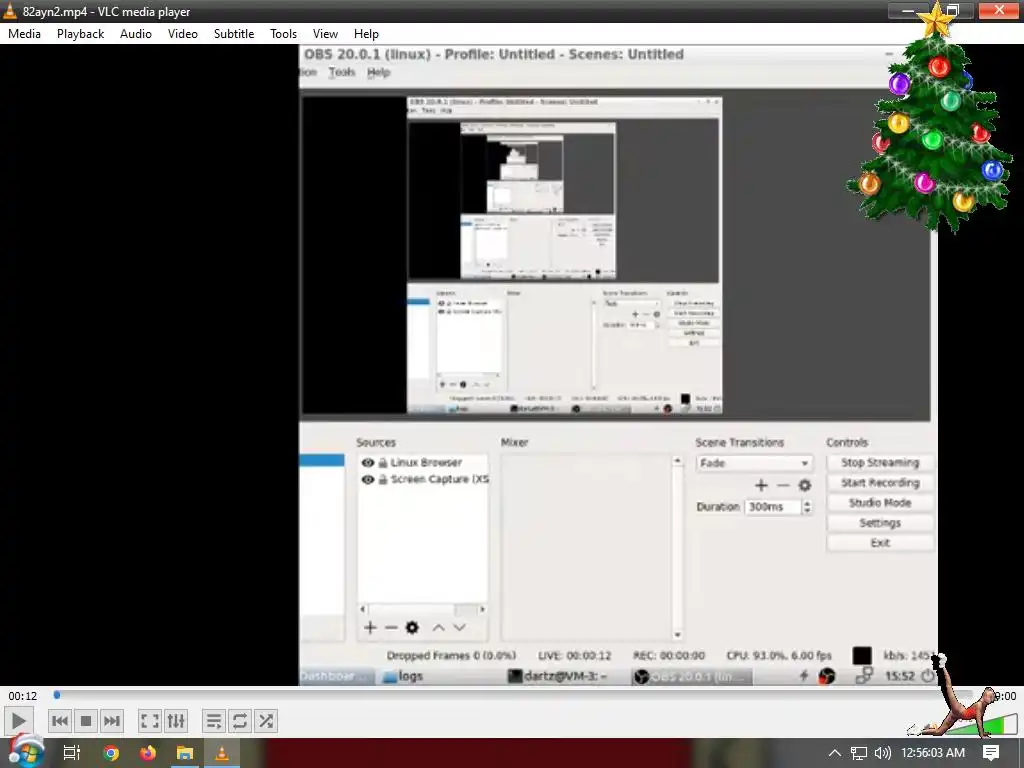Viewport: 1024px width, 768px height.
Task: Toggle the eye icon for Screen Capture in video
Action: tap(368, 479)
